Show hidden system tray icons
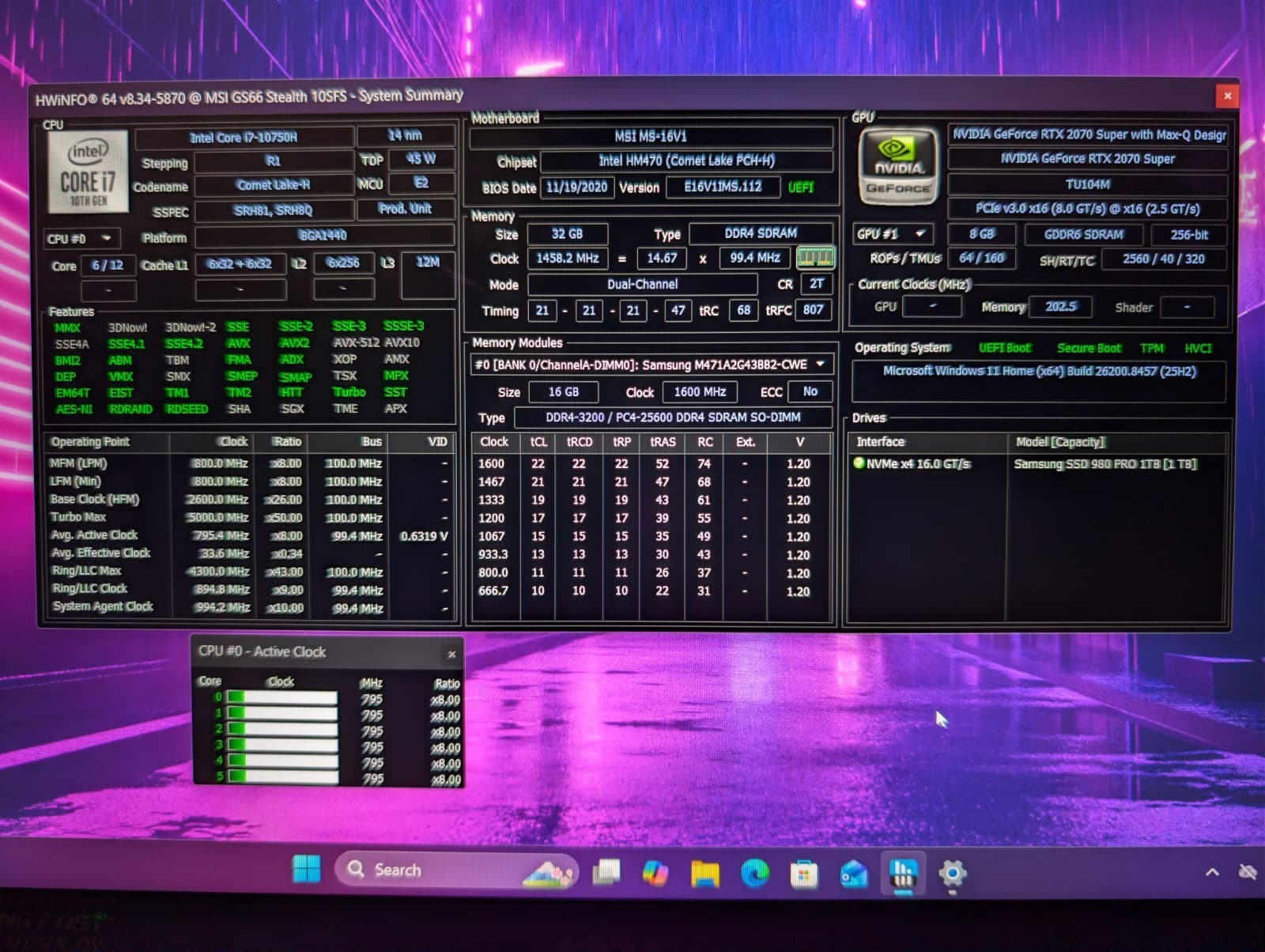 tap(1212, 872)
